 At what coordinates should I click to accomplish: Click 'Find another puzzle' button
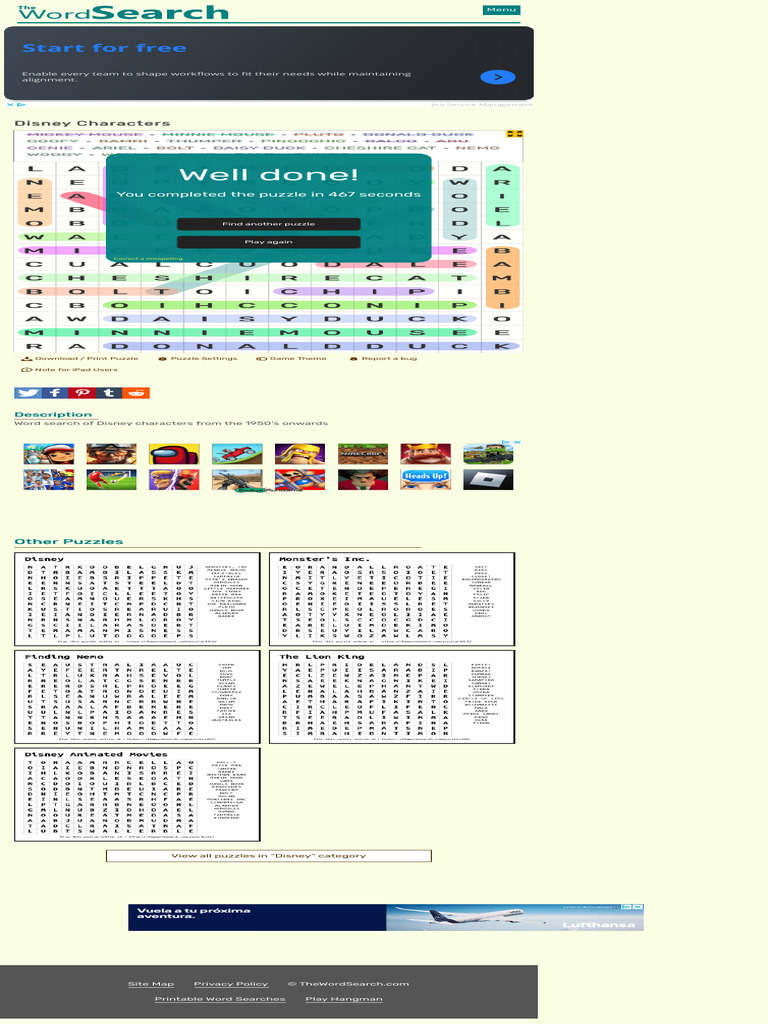point(268,224)
